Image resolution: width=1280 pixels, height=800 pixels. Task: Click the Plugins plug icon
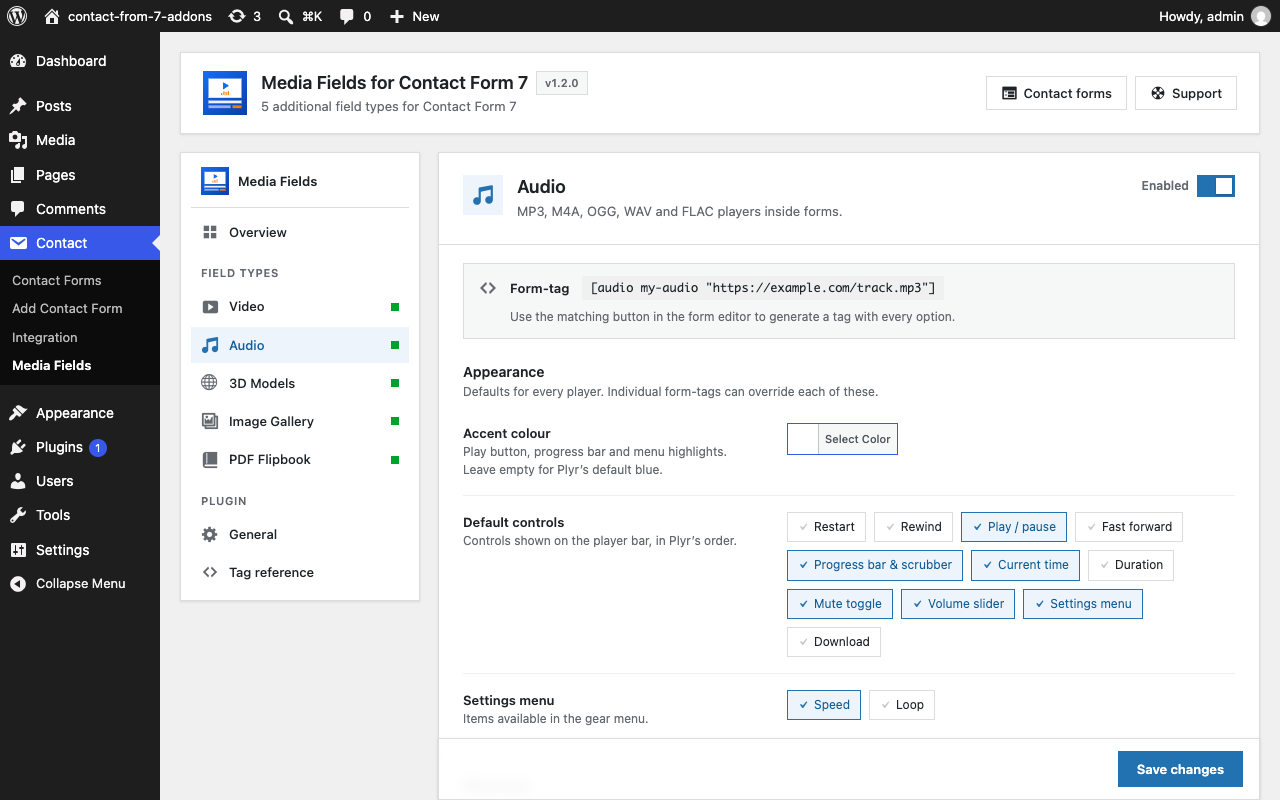coord(18,447)
